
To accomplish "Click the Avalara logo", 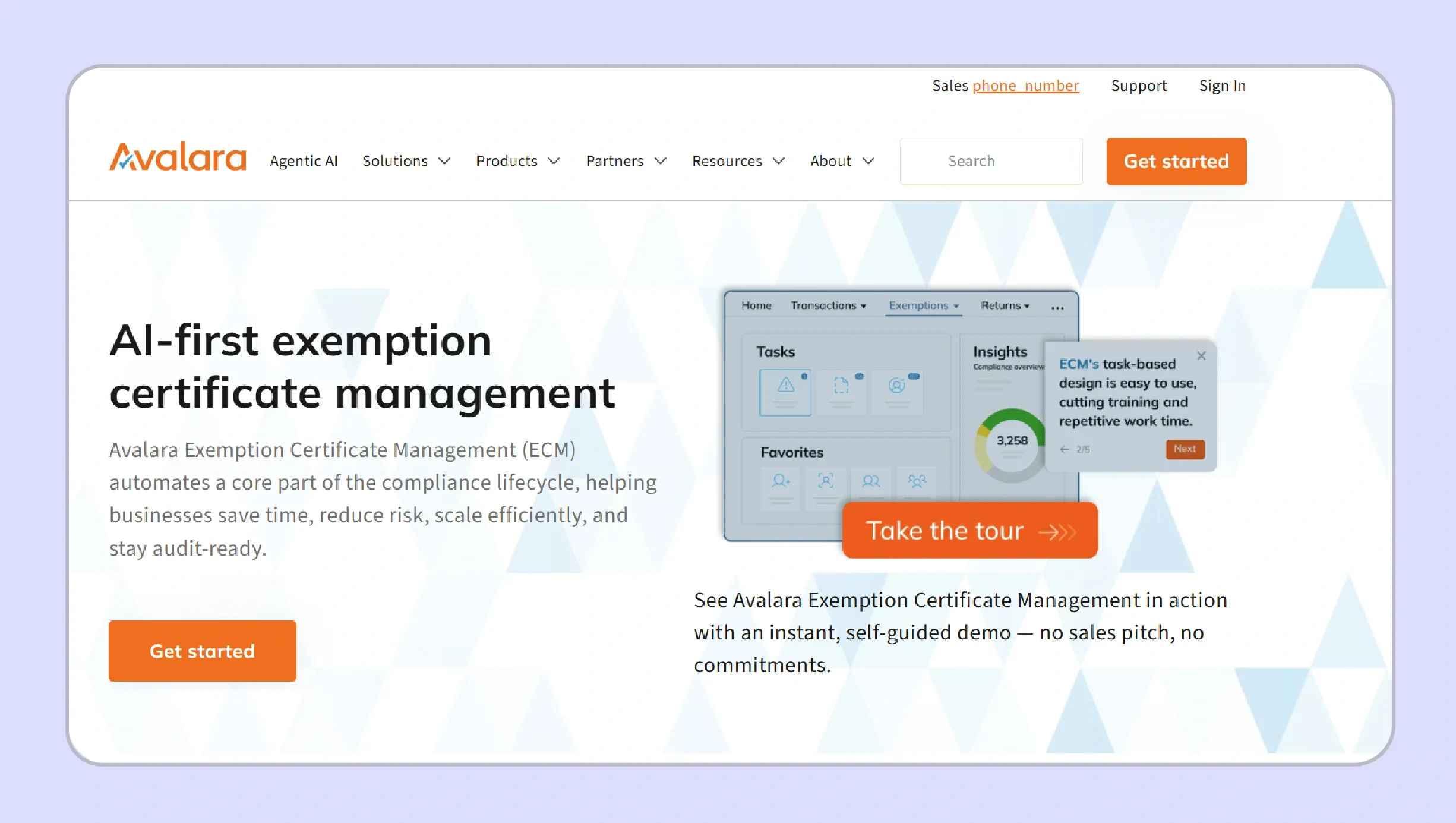I will point(178,157).
